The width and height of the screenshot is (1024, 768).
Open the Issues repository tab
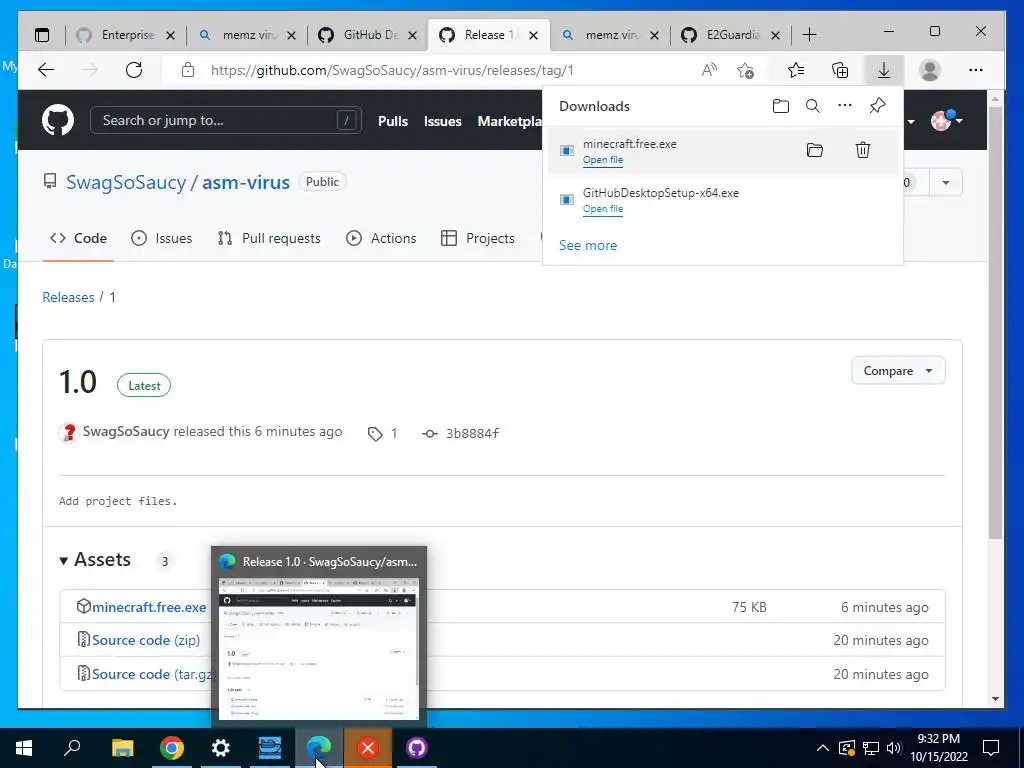(162, 238)
